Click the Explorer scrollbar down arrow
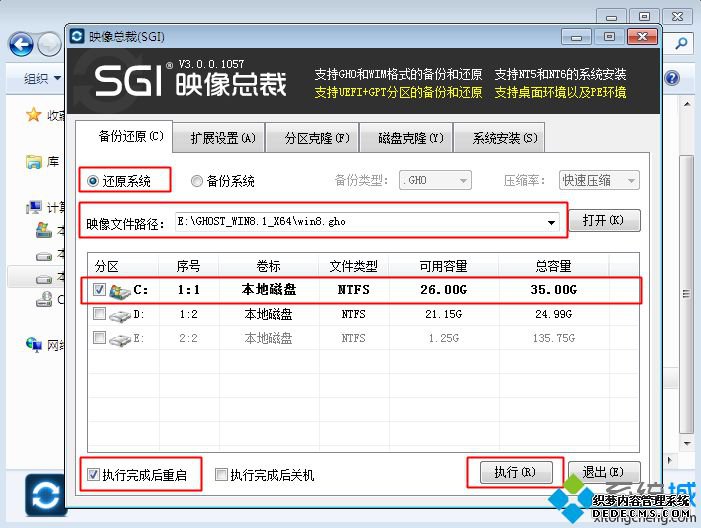 [687, 443]
